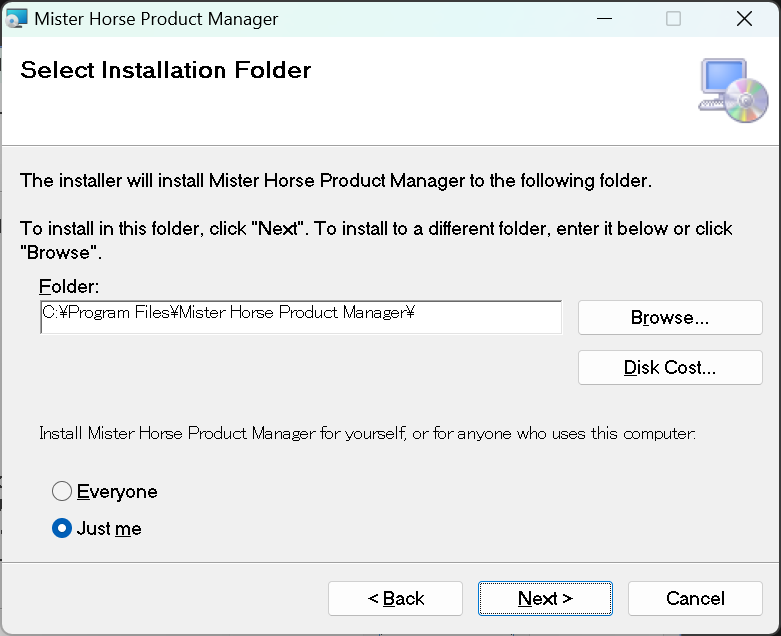Cancel the installation
Screen dimensions: 781x636
tap(695, 598)
